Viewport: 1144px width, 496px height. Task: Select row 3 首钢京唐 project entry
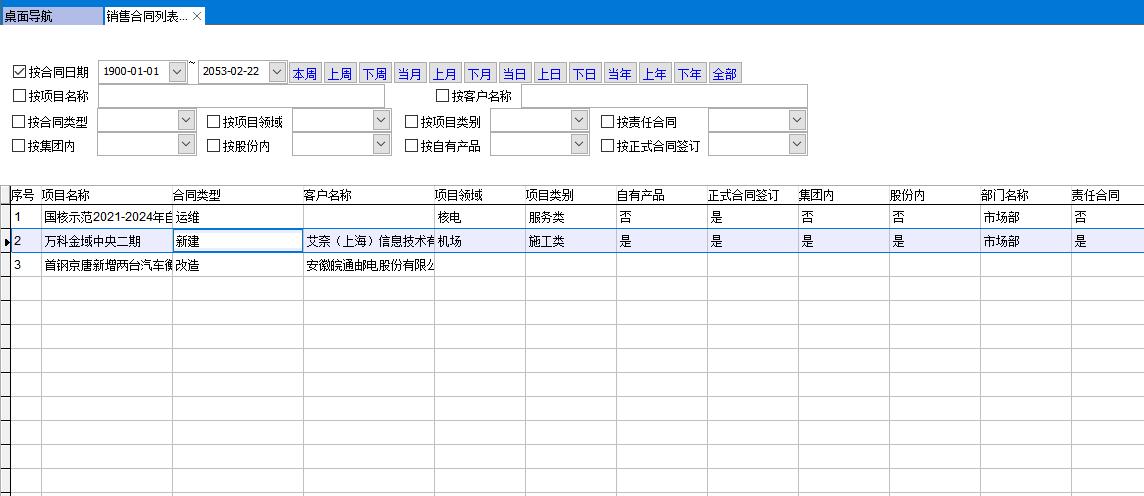(107, 266)
